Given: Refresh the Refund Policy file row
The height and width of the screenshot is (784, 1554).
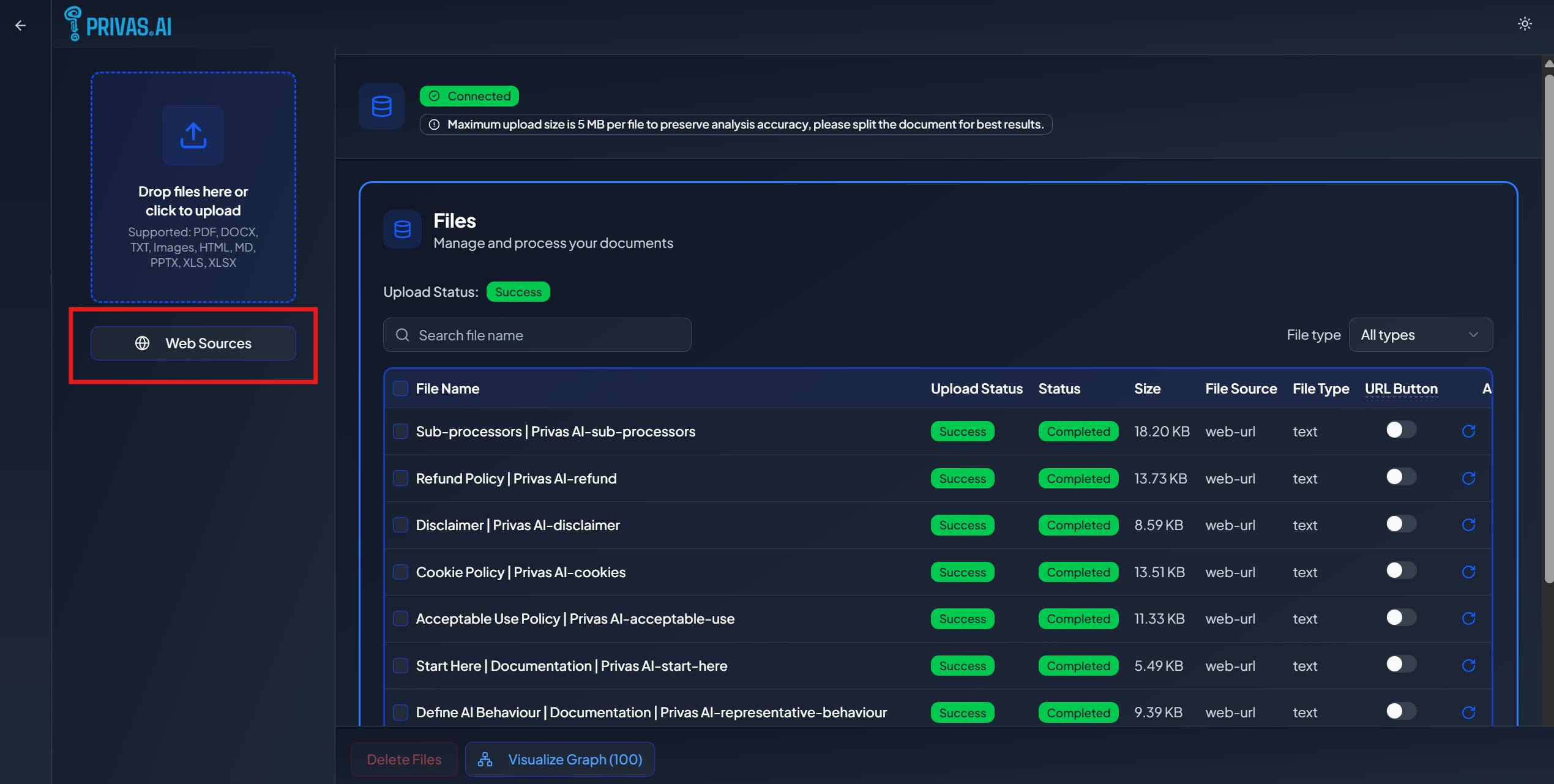Looking at the screenshot, I should tap(1468, 478).
